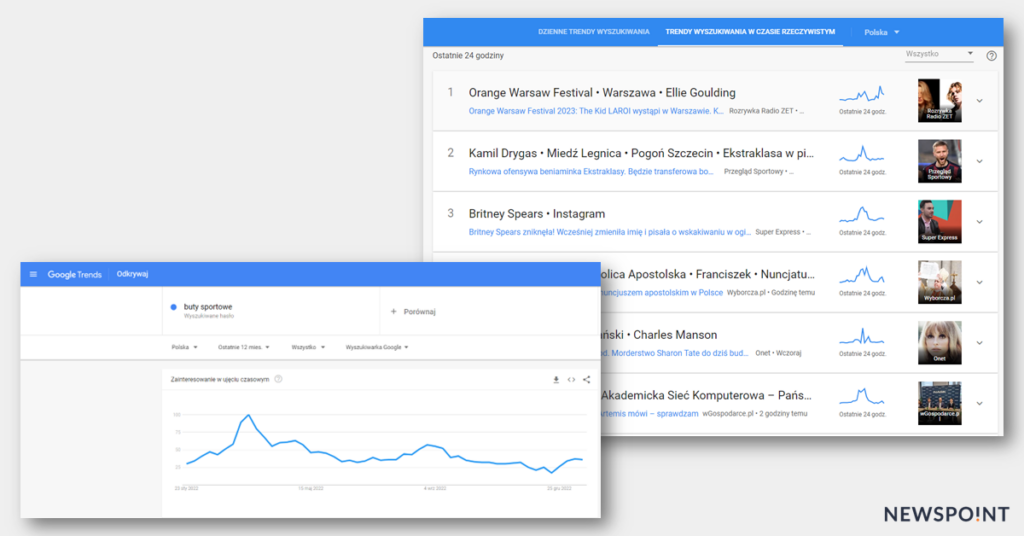Viewport: 1024px width, 536px height.
Task: Click the Onet thumbnail
Action: [x=939, y=342]
